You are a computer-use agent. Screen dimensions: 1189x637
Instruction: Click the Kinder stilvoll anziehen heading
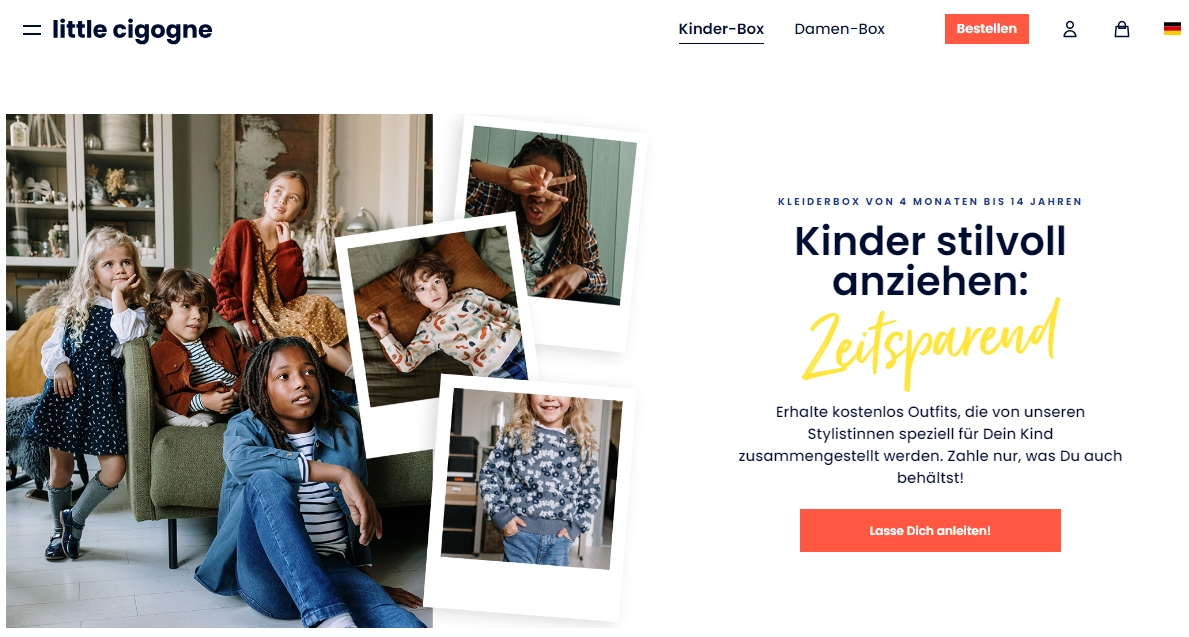tap(930, 261)
